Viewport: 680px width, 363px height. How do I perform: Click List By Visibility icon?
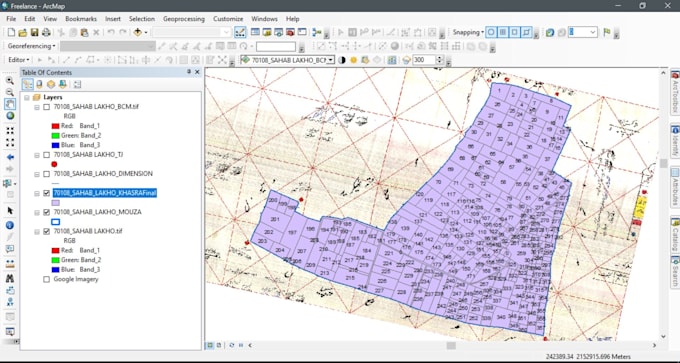pyautogui.click(x=51, y=85)
